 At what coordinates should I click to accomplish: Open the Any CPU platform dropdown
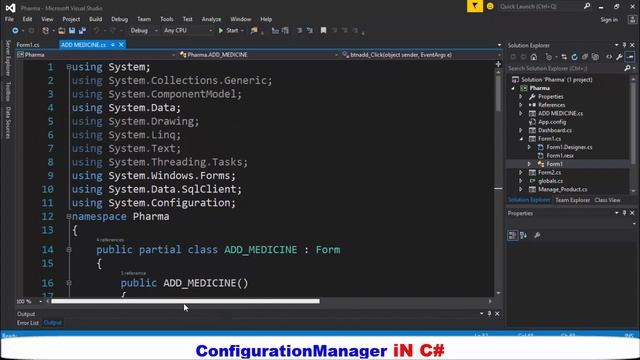click(211, 31)
